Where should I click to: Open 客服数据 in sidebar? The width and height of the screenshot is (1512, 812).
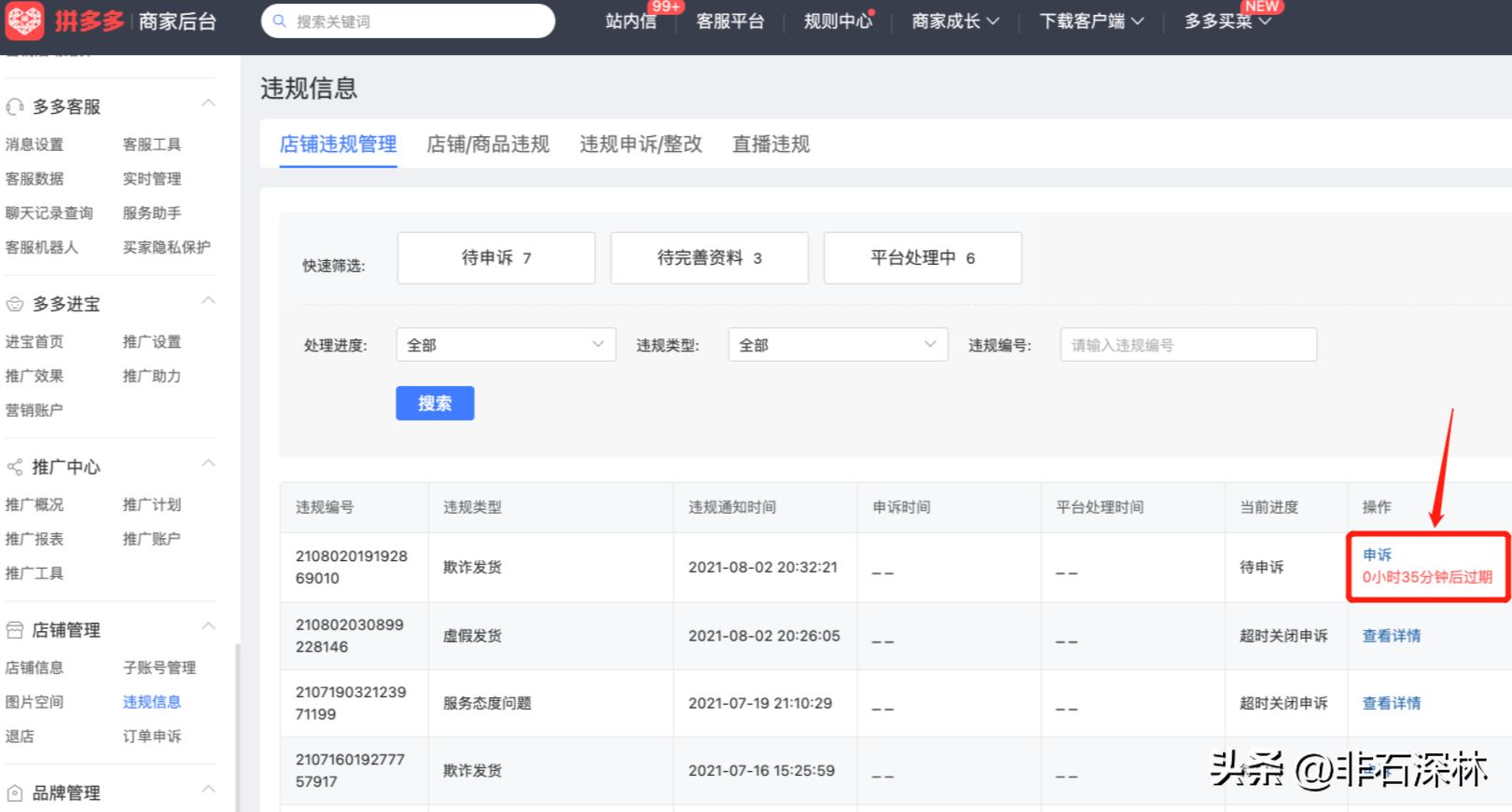(35, 179)
